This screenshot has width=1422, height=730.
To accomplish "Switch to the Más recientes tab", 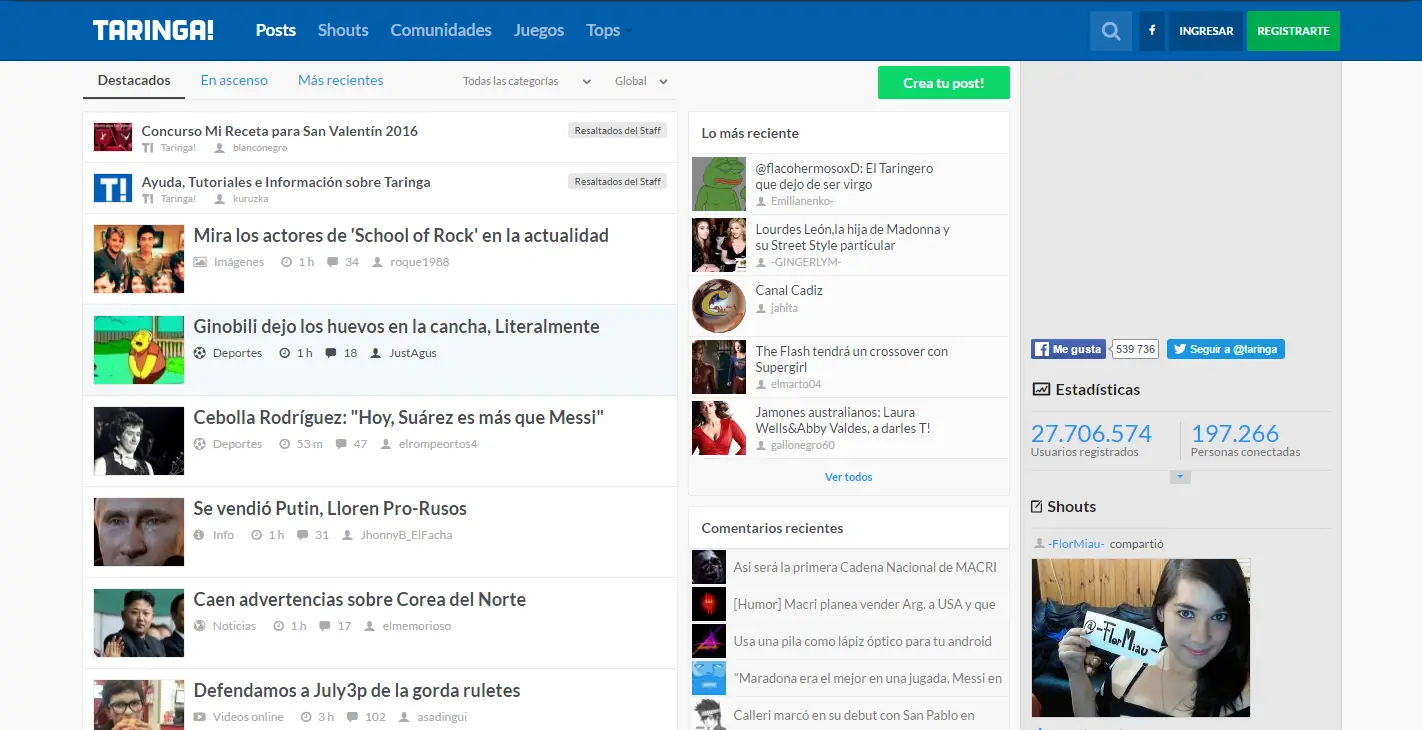I will [341, 80].
